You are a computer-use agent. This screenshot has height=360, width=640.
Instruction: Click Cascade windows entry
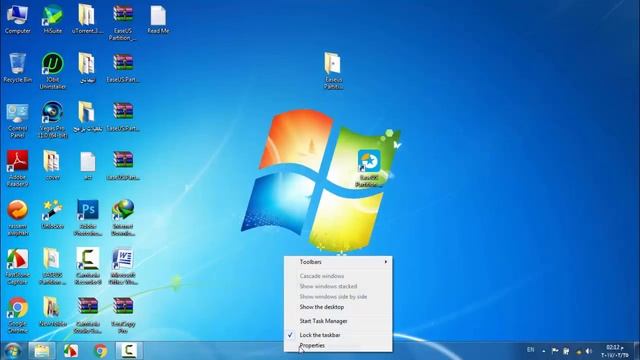tap(338, 276)
